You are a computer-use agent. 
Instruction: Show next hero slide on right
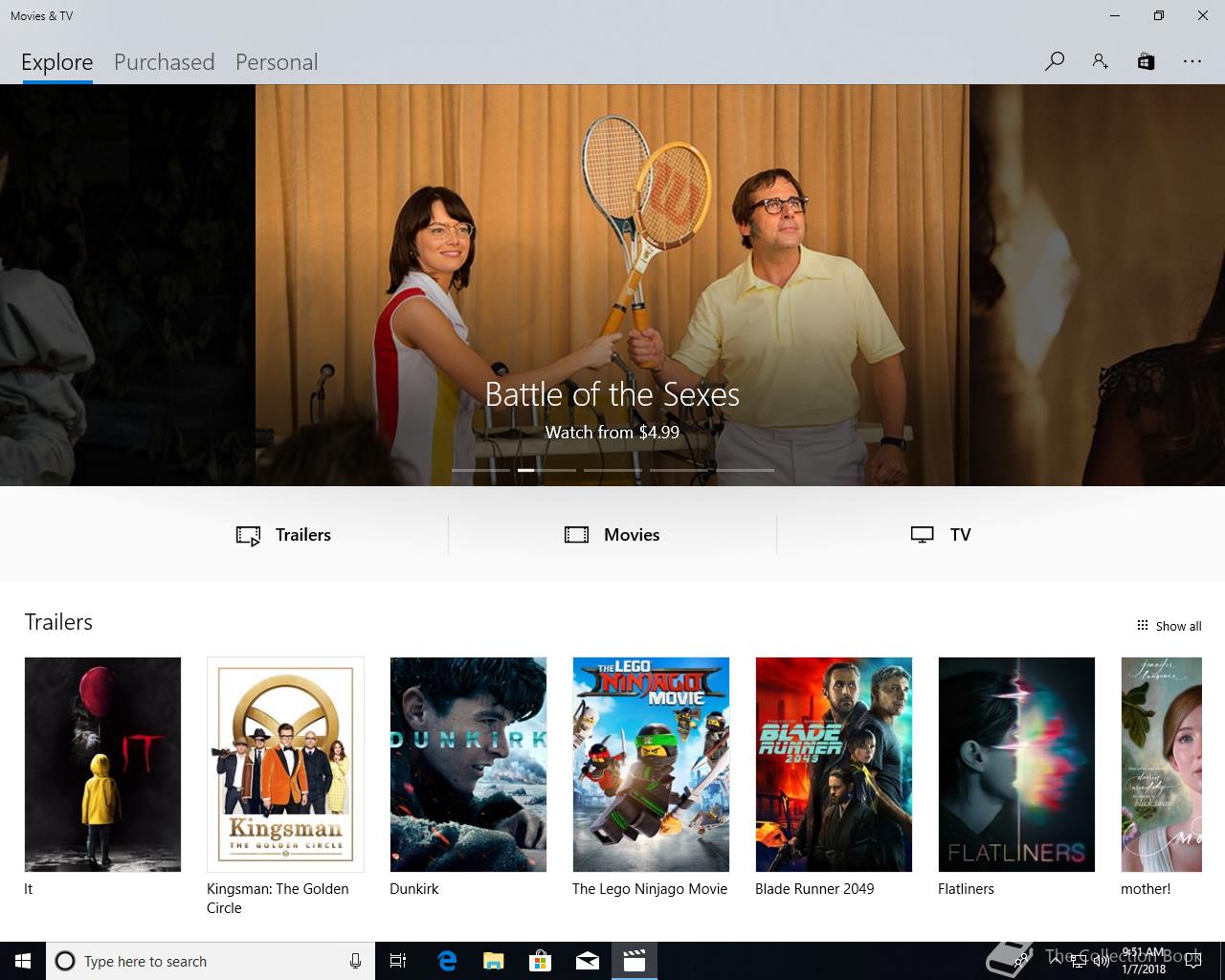pos(1097,285)
